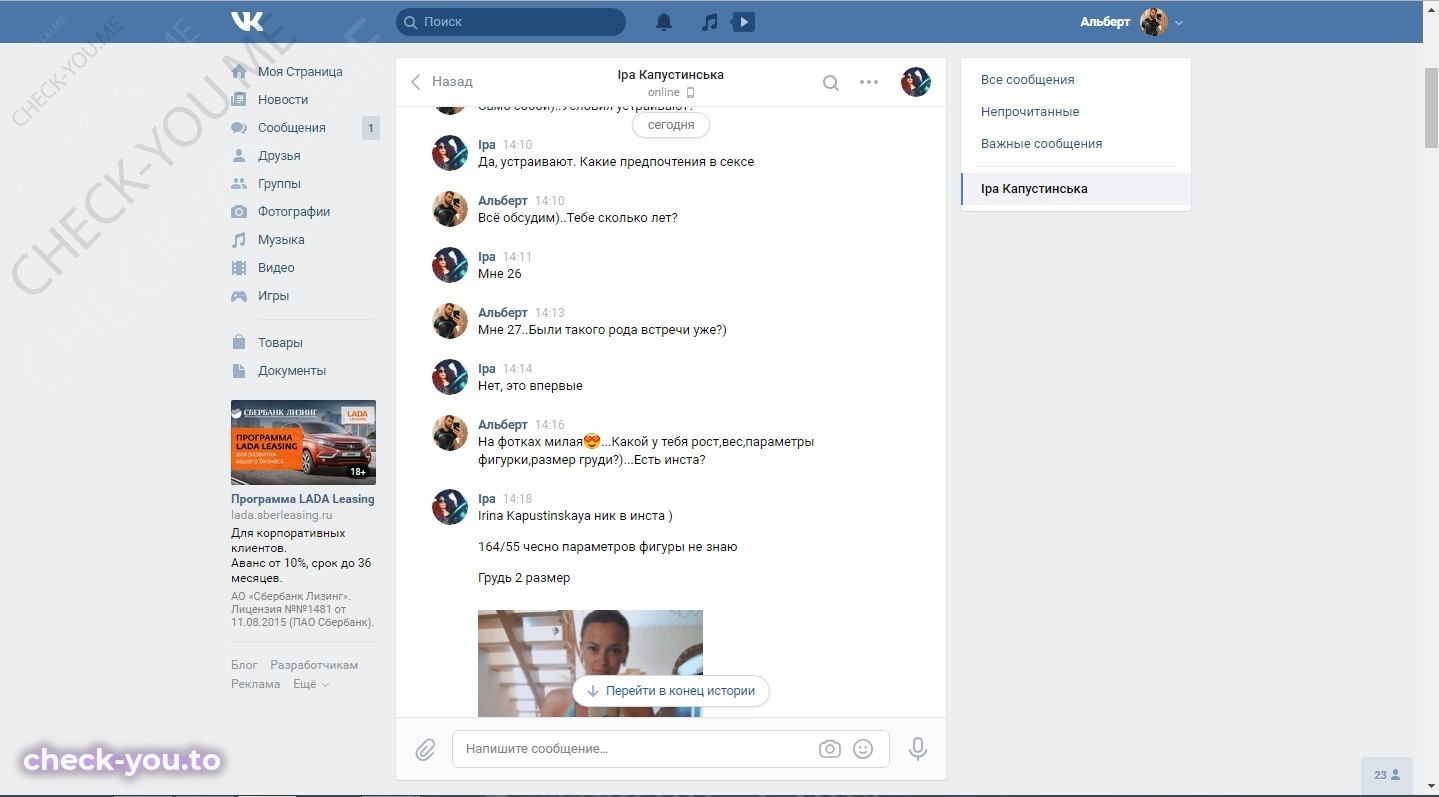Click the speech bubble icon beside Сообщения
Screen dimensions: 1439x797
pos(239,128)
